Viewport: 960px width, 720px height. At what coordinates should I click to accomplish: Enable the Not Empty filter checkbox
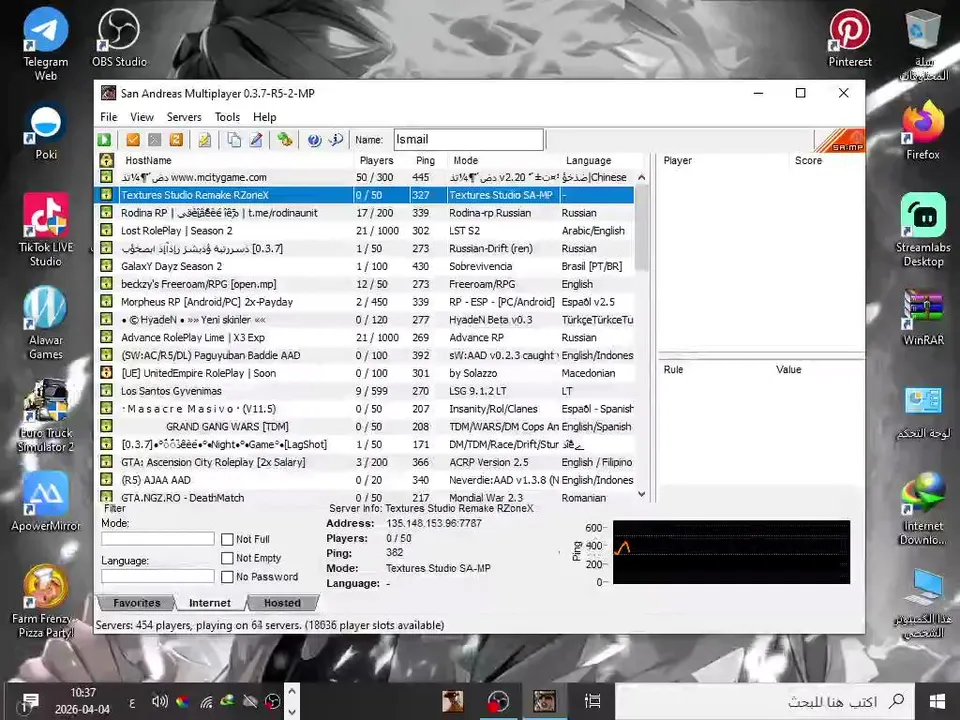(227, 558)
